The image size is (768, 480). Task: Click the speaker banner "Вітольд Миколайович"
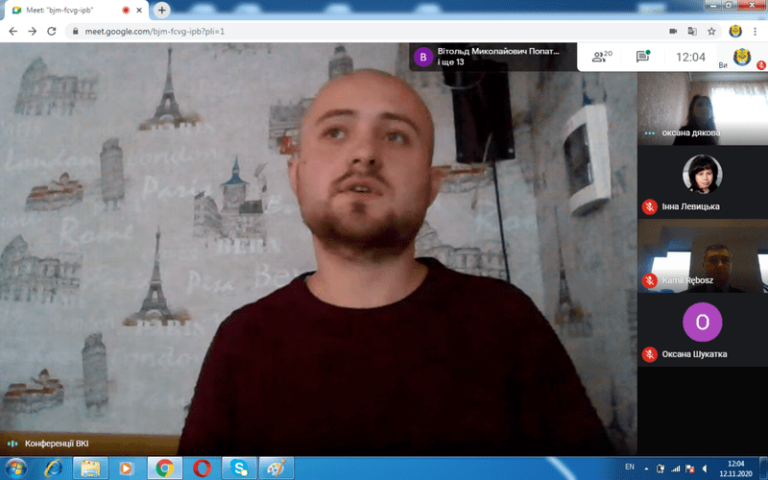point(493,57)
